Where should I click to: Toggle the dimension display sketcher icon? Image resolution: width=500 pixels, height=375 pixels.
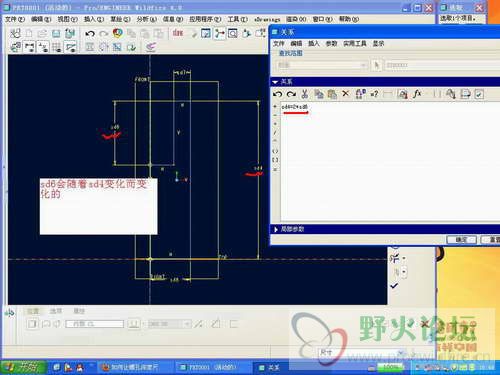click(29, 47)
